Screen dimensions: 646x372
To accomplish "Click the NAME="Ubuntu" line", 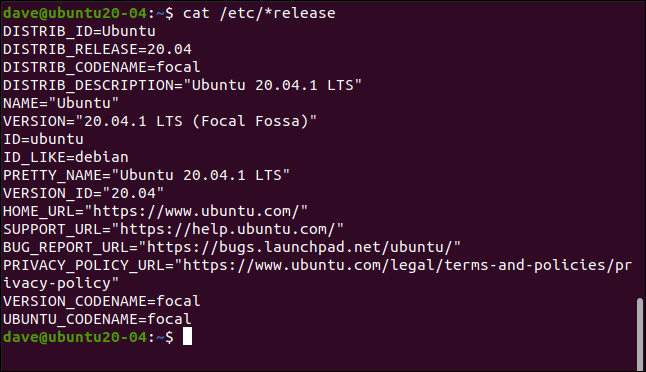I will point(61,103).
